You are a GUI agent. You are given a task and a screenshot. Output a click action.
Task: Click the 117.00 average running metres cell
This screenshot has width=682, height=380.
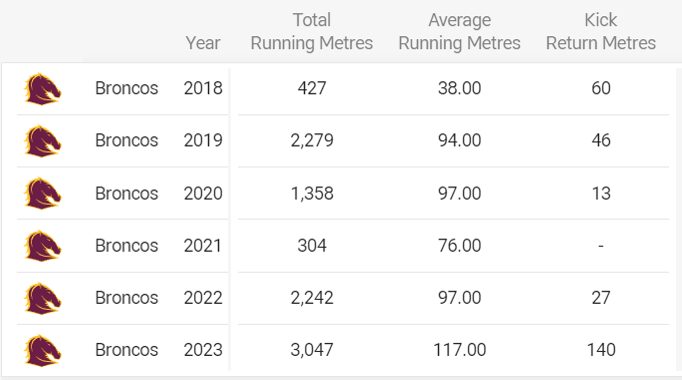point(460,350)
